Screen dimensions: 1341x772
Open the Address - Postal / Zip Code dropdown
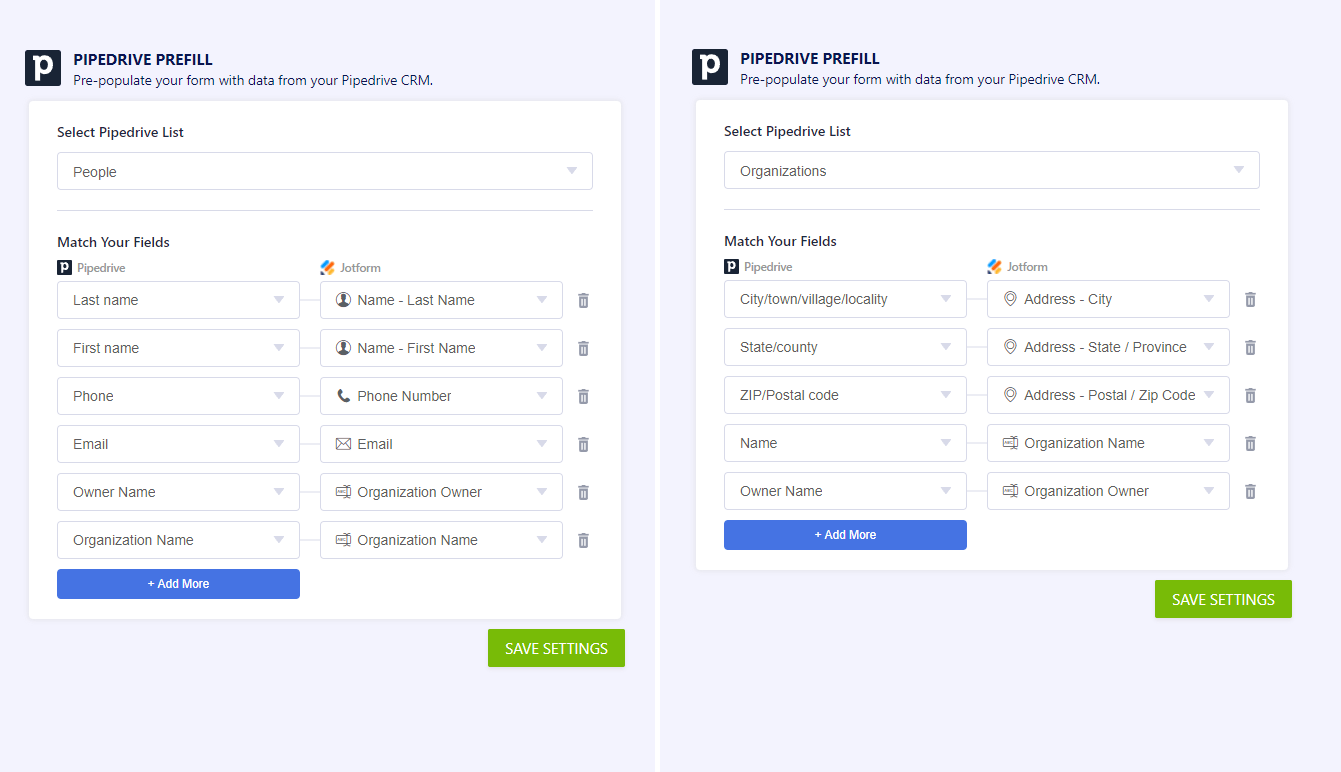click(1108, 395)
